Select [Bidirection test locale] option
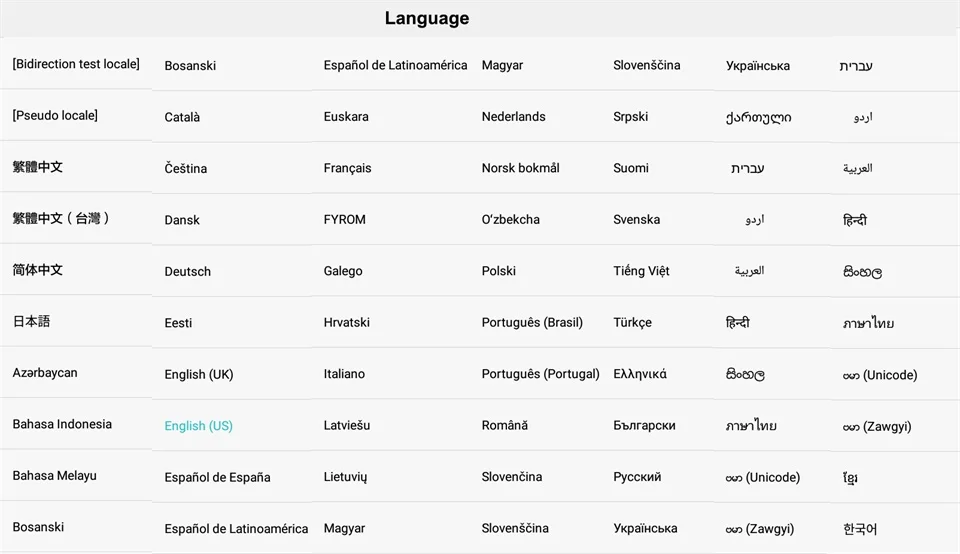The height and width of the screenshot is (554, 960). coord(76,64)
